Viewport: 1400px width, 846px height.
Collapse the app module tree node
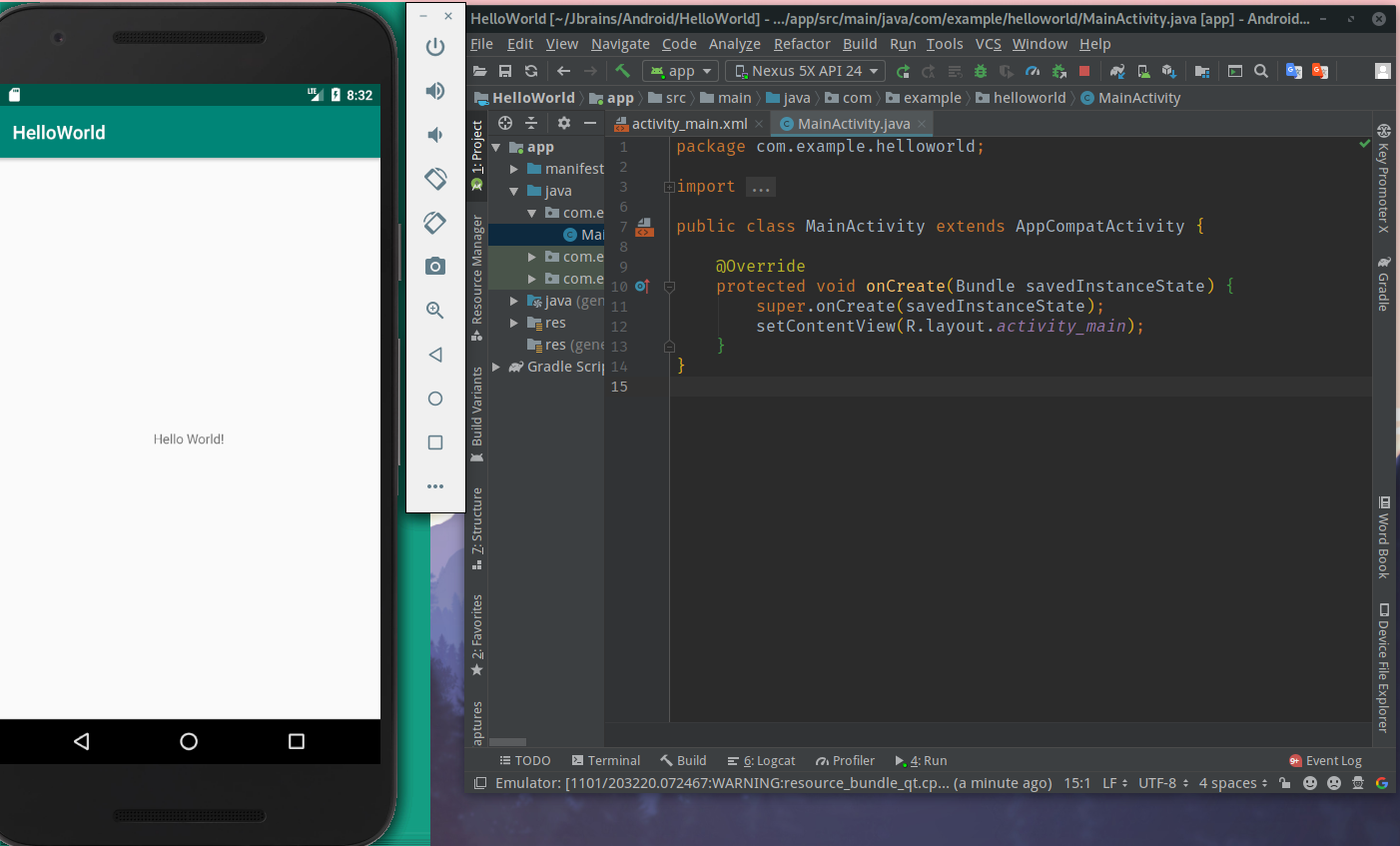(x=496, y=148)
